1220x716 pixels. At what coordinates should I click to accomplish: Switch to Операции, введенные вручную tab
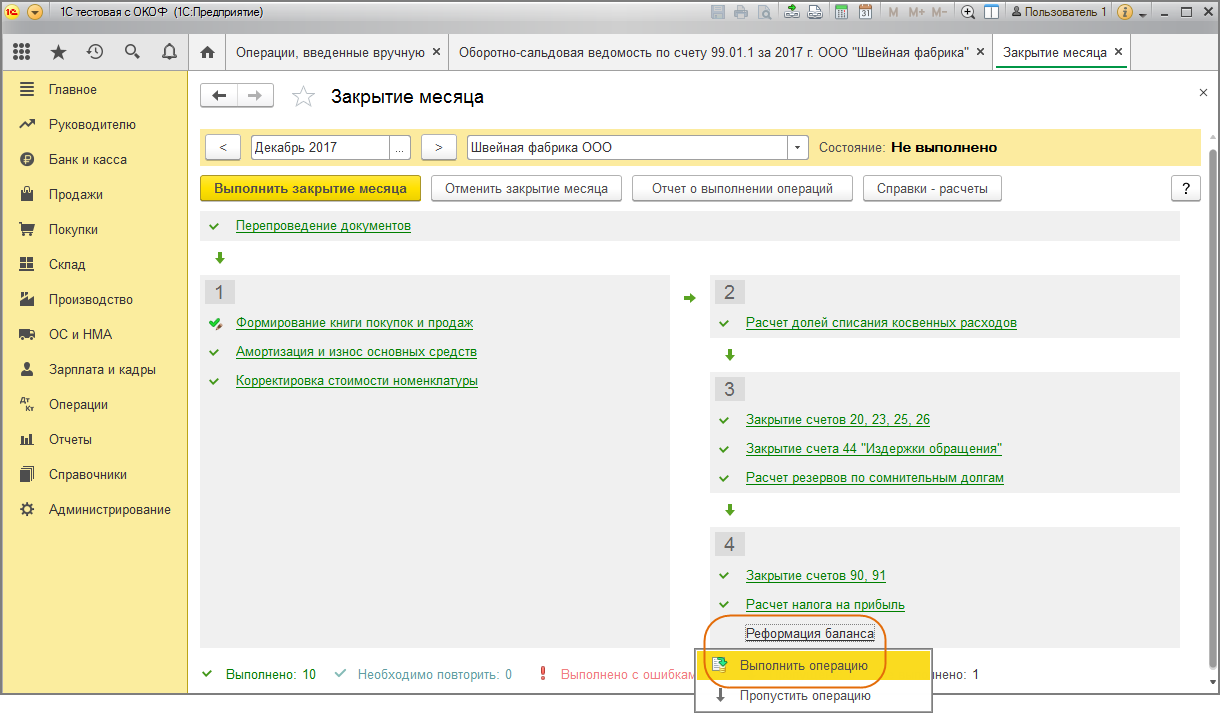pos(330,52)
